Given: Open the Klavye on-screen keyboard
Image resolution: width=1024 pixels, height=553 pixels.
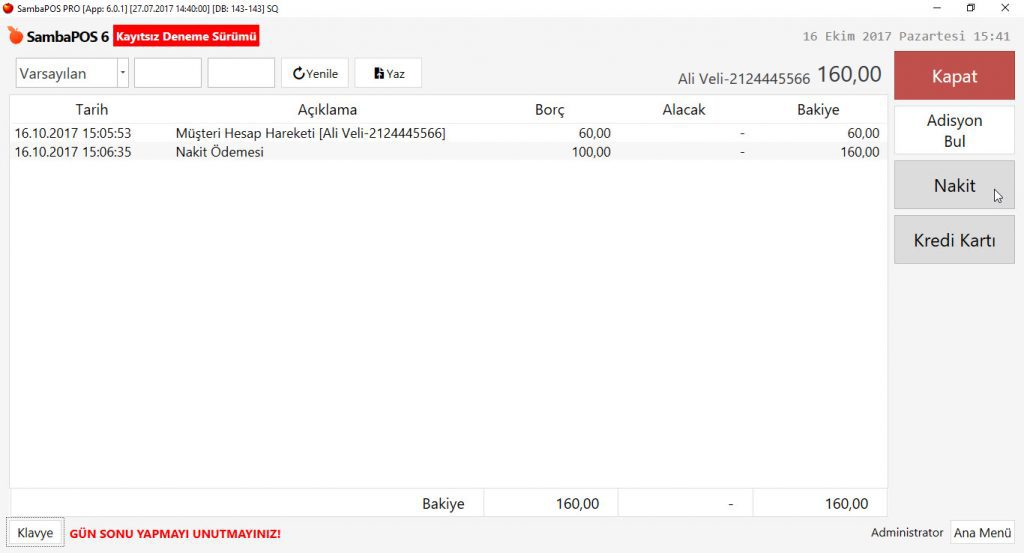Looking at the screenshot, I should [35, 533].
